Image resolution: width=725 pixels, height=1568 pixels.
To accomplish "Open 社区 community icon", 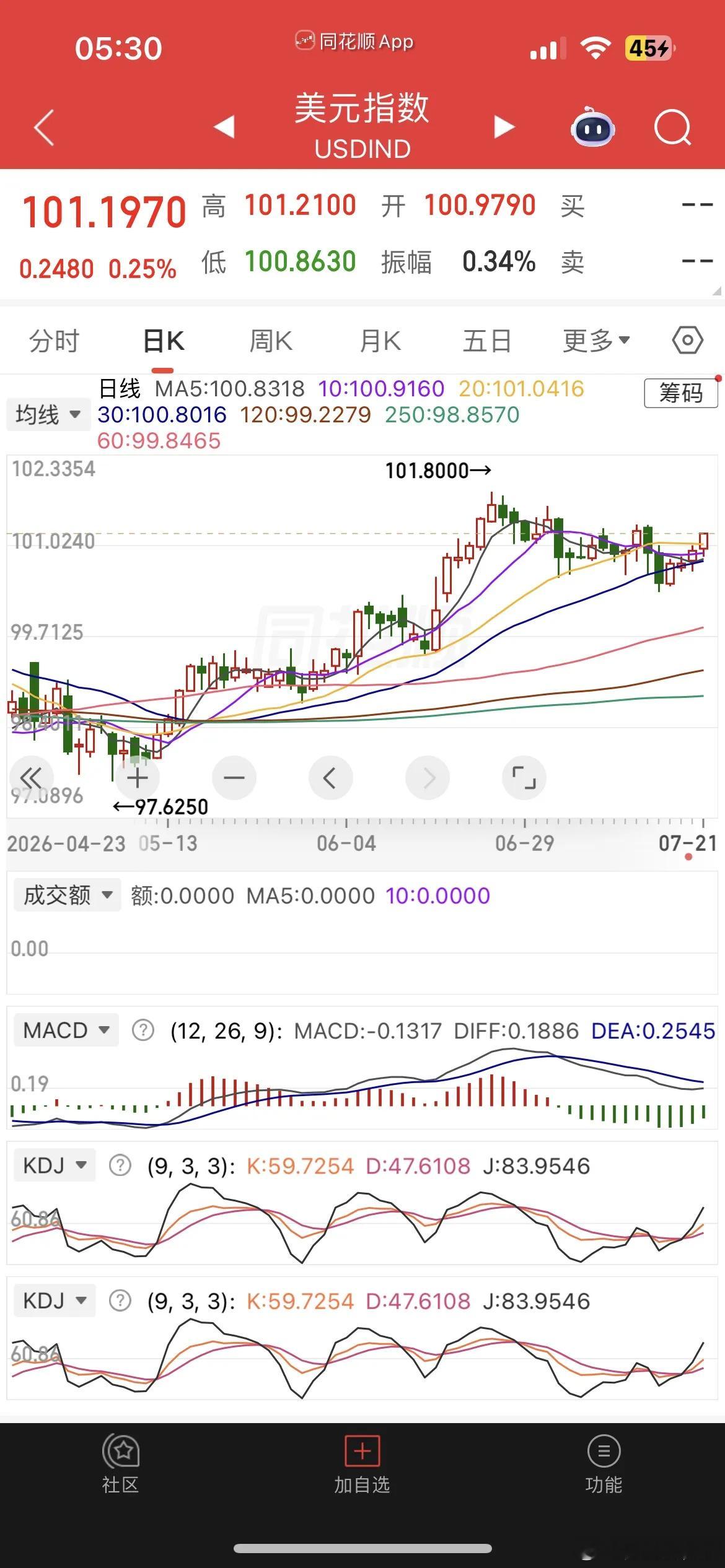I will tap(121, 1464).
